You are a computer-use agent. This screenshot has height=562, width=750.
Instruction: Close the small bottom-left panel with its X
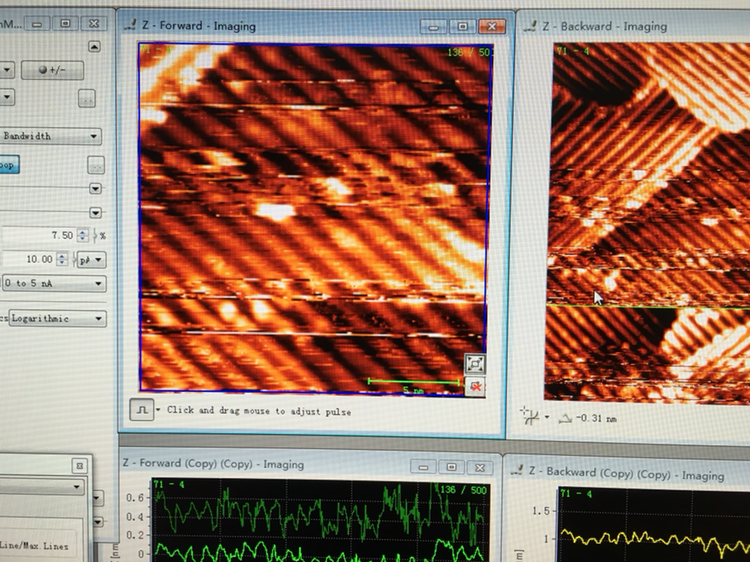(79, 466)
